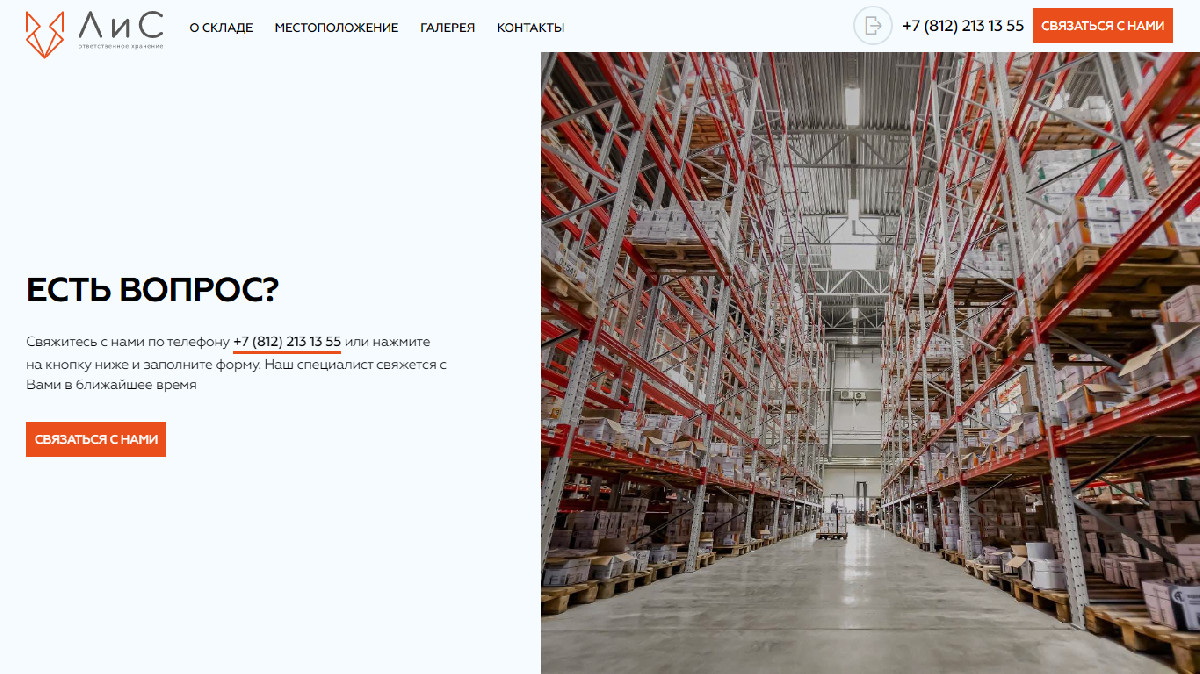Click the circular login door icon
Viewport: 1200px width, 674px height.
coord(872,26)
